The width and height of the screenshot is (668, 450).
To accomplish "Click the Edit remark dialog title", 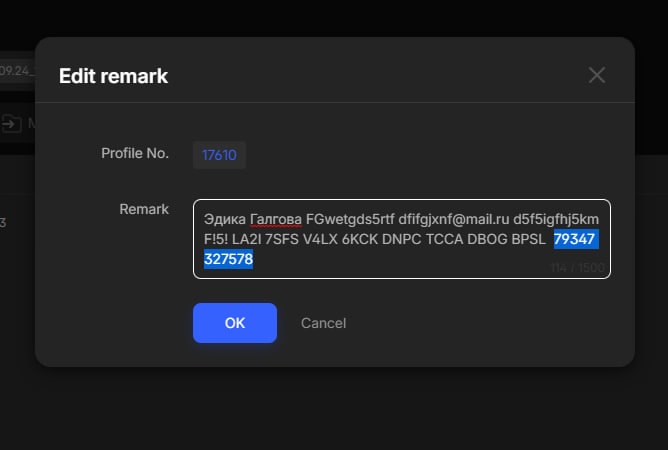I will pyautogui.click(x=113, y=76).
